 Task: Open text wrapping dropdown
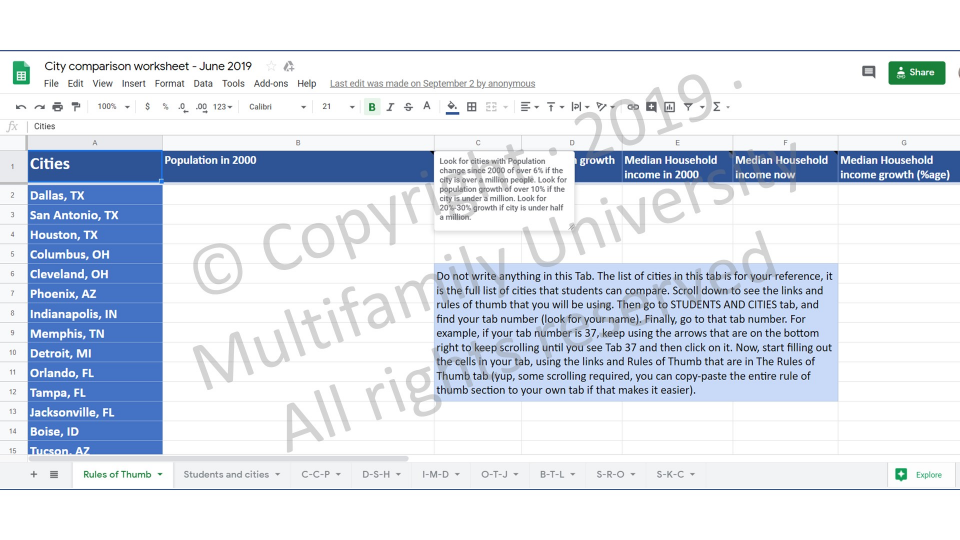point(580,107)
